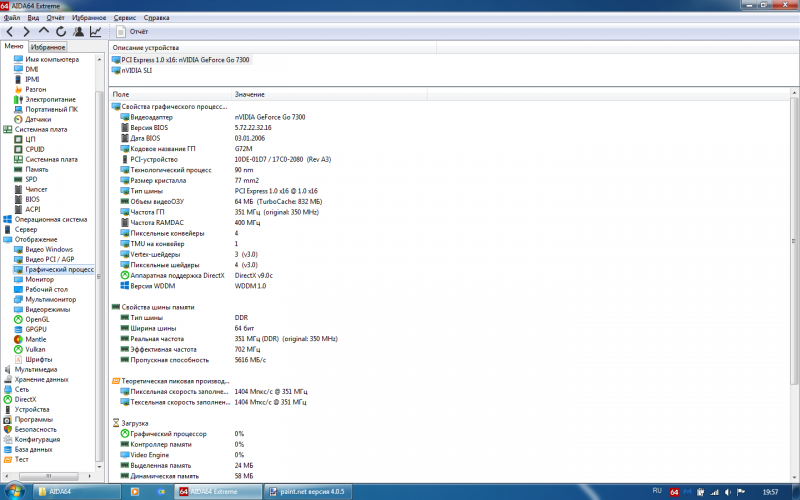
Task: Open the AIDA64 folder taskbar button
Action: point(77,492)
